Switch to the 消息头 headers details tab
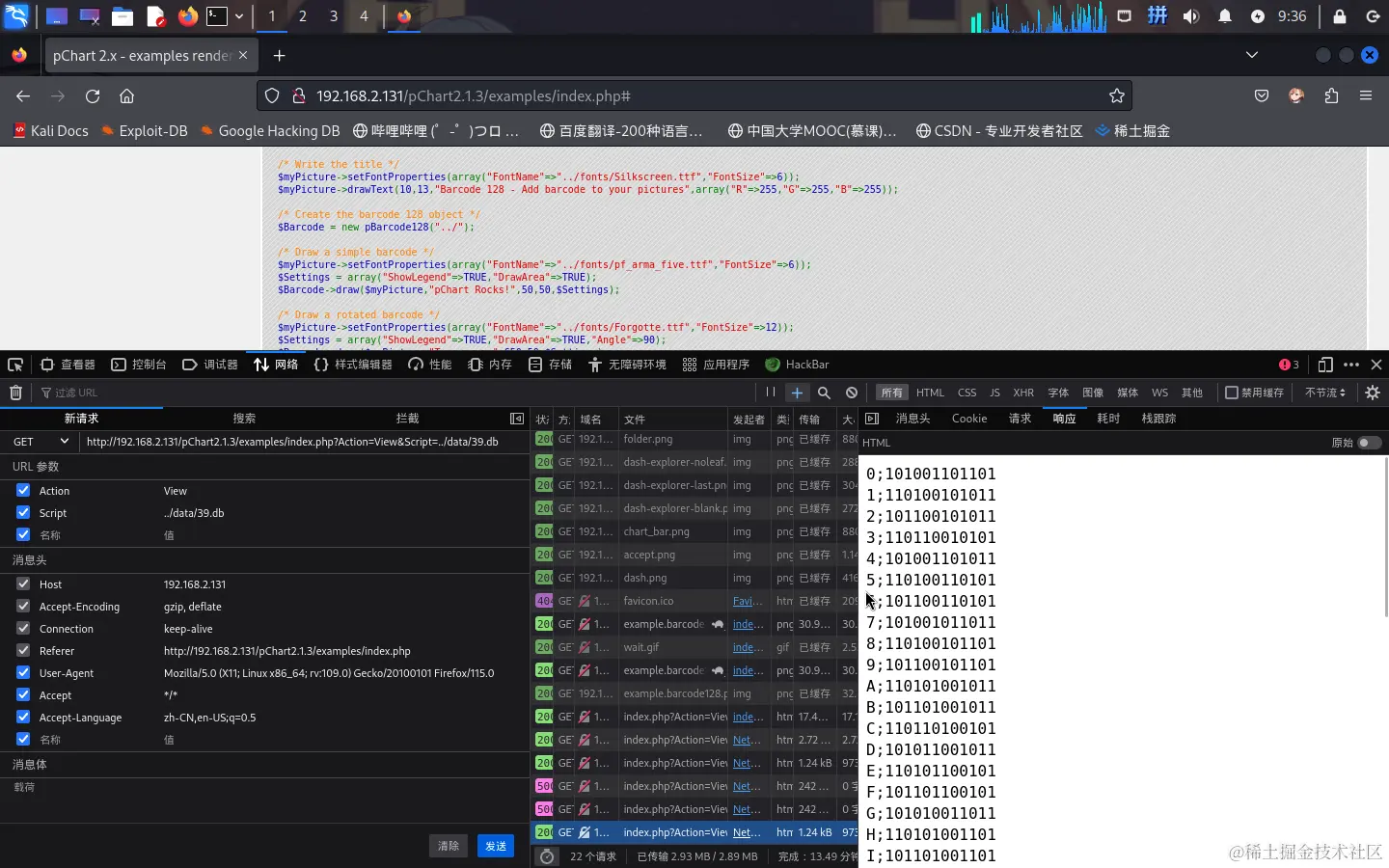 (x=912, y=419)
